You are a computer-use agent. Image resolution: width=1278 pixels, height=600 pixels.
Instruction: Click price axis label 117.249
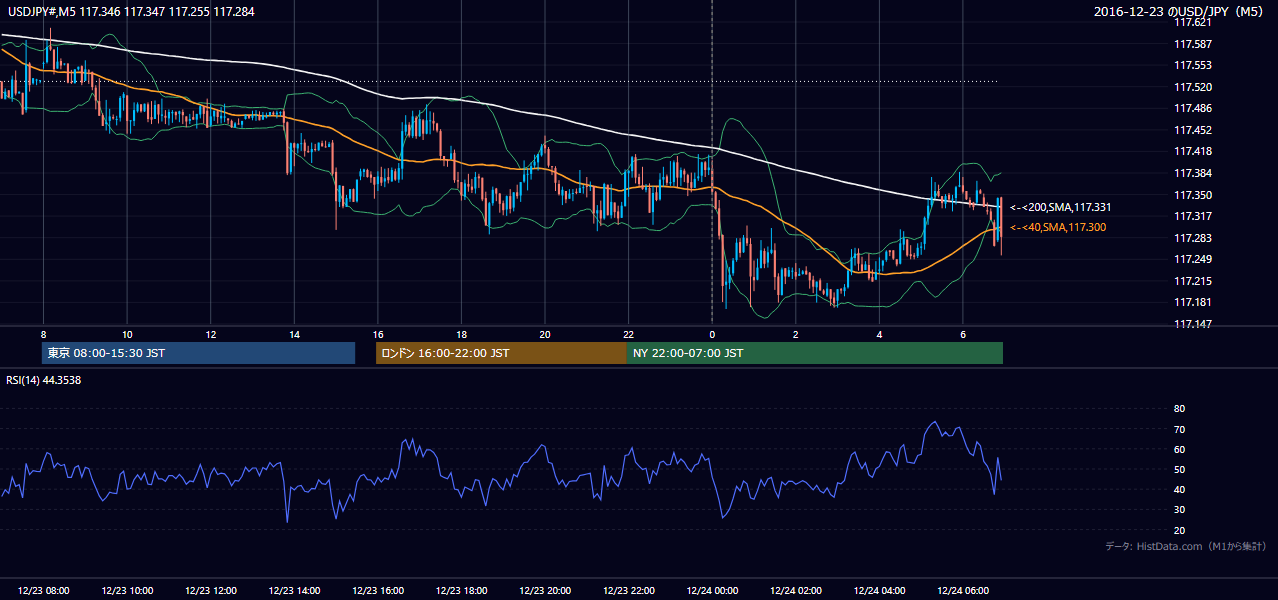tap(1192, 259)
